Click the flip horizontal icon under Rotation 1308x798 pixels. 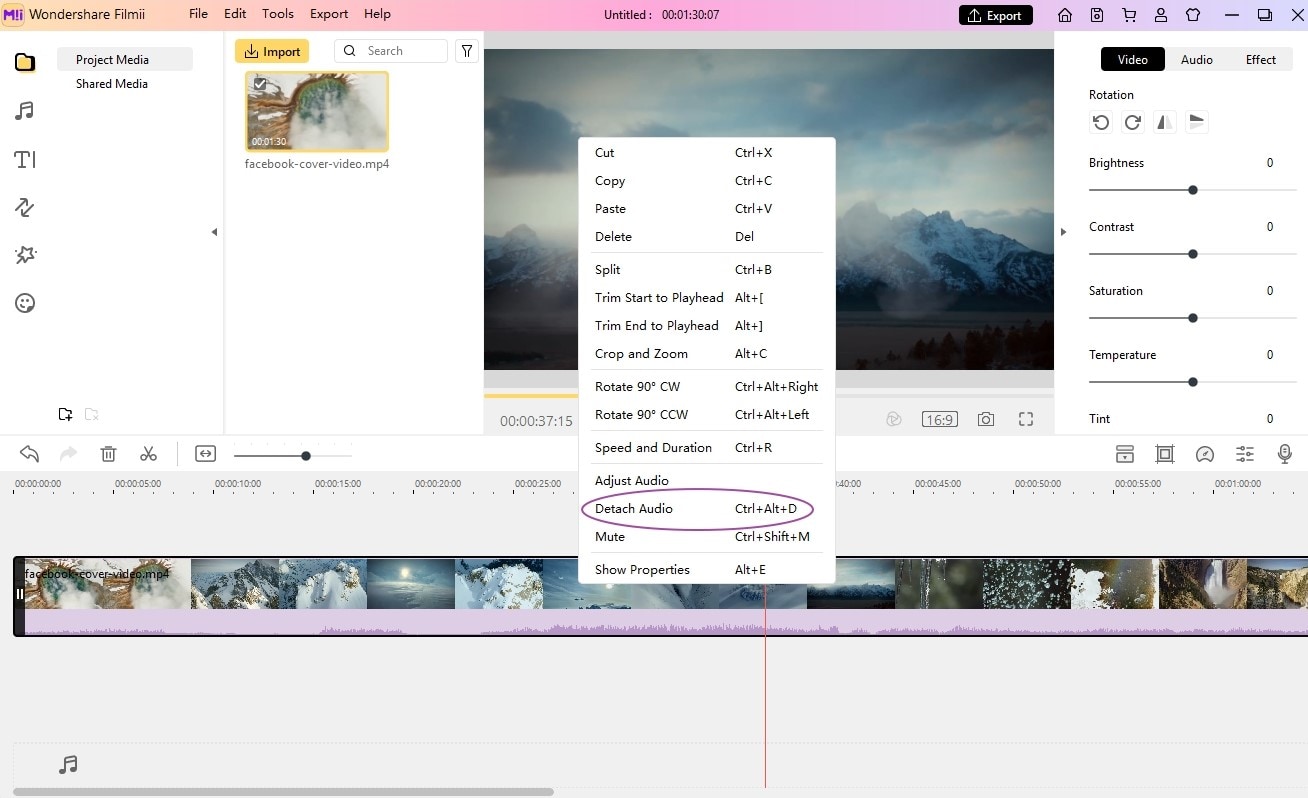point(1165,122)
